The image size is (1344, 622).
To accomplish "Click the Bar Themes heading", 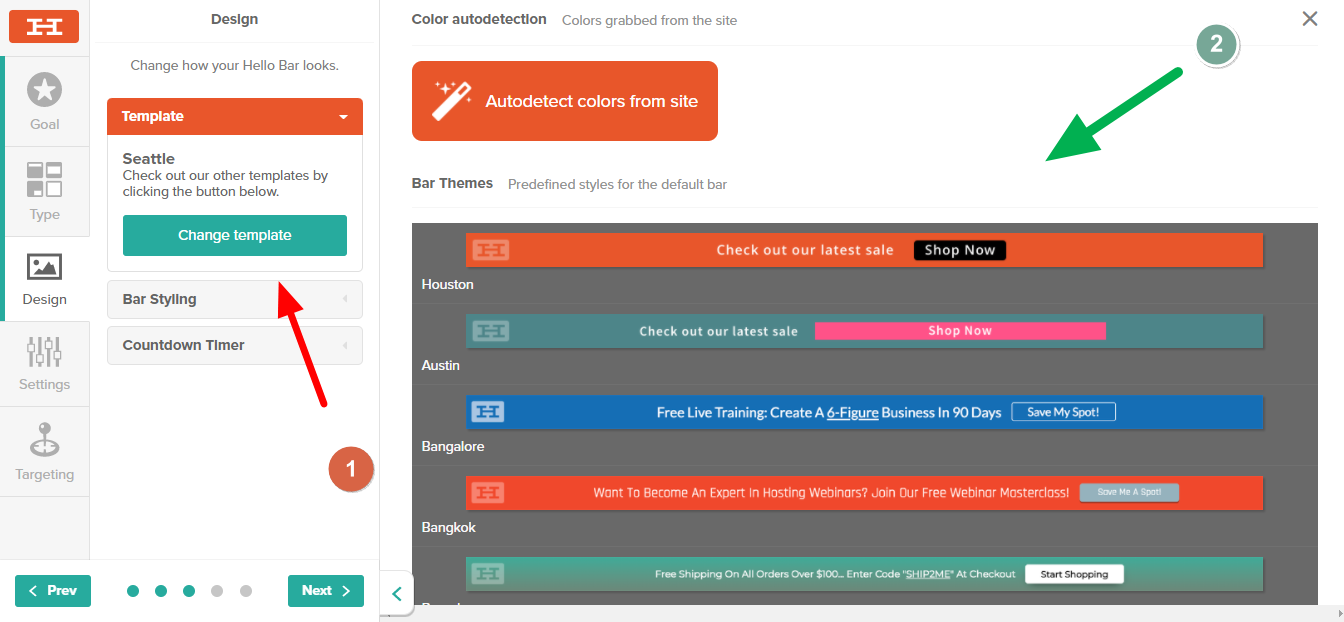I will coord(452,183).
